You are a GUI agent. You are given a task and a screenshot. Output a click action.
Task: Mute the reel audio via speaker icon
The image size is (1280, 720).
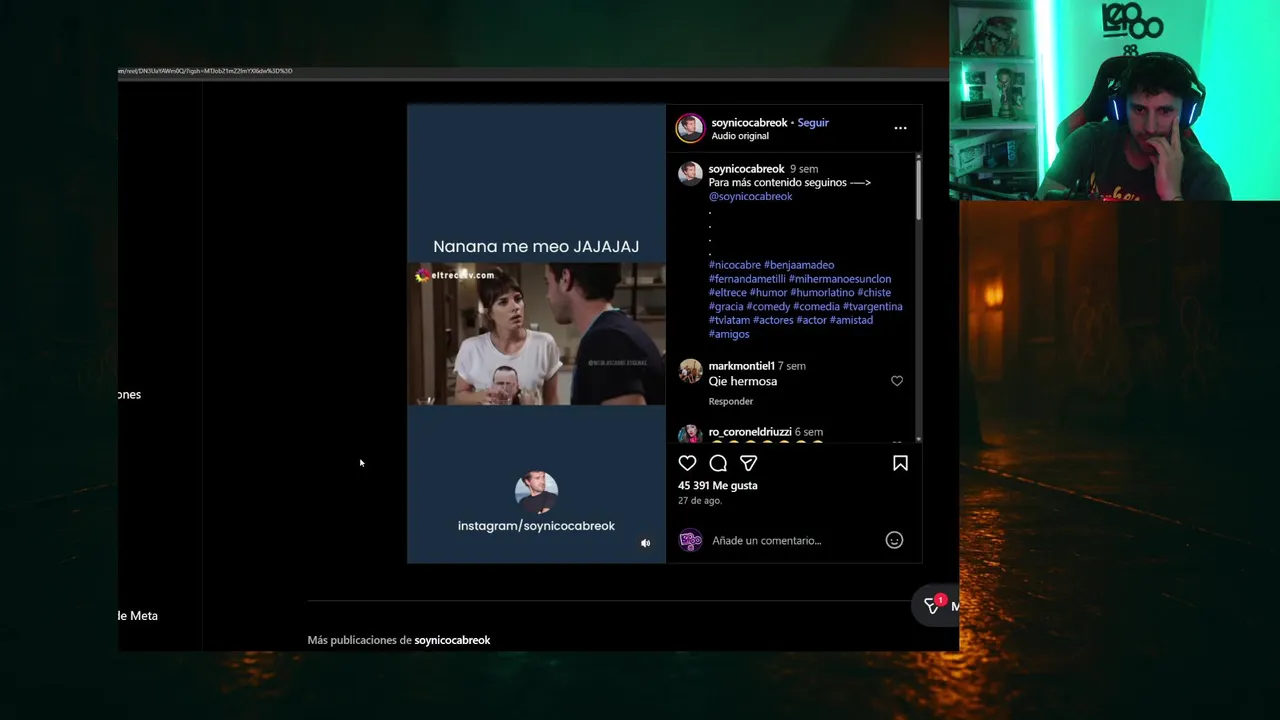point(645,543)
